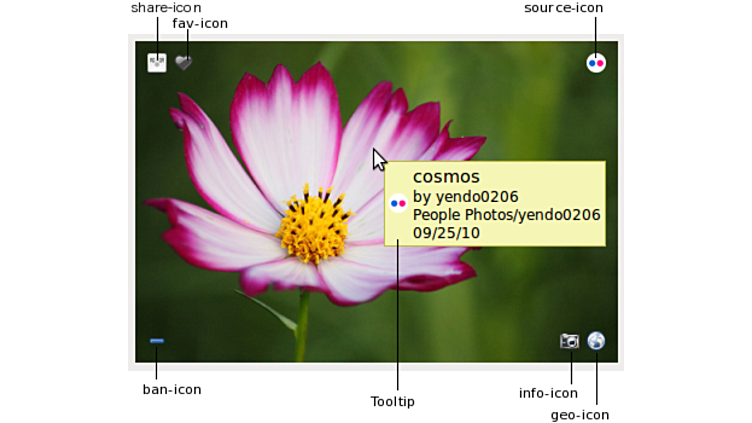This screenshot has width=752, height=423.
Task: Open map location with globe geo icon
Action: [596, 341]
